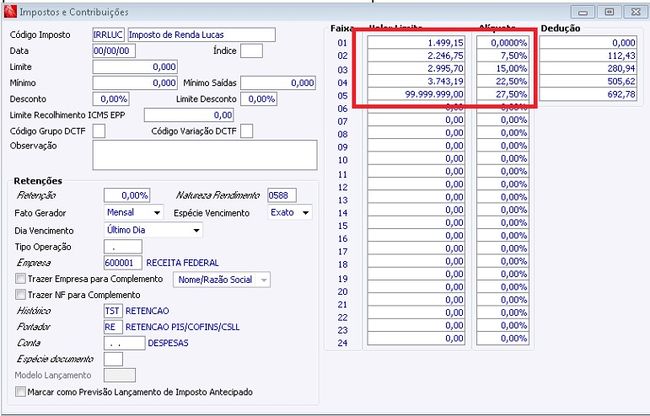Open the Fato Gerador dropdown
Image resolution: width=650 pixels, height=416 pixels.
point(133,213)
